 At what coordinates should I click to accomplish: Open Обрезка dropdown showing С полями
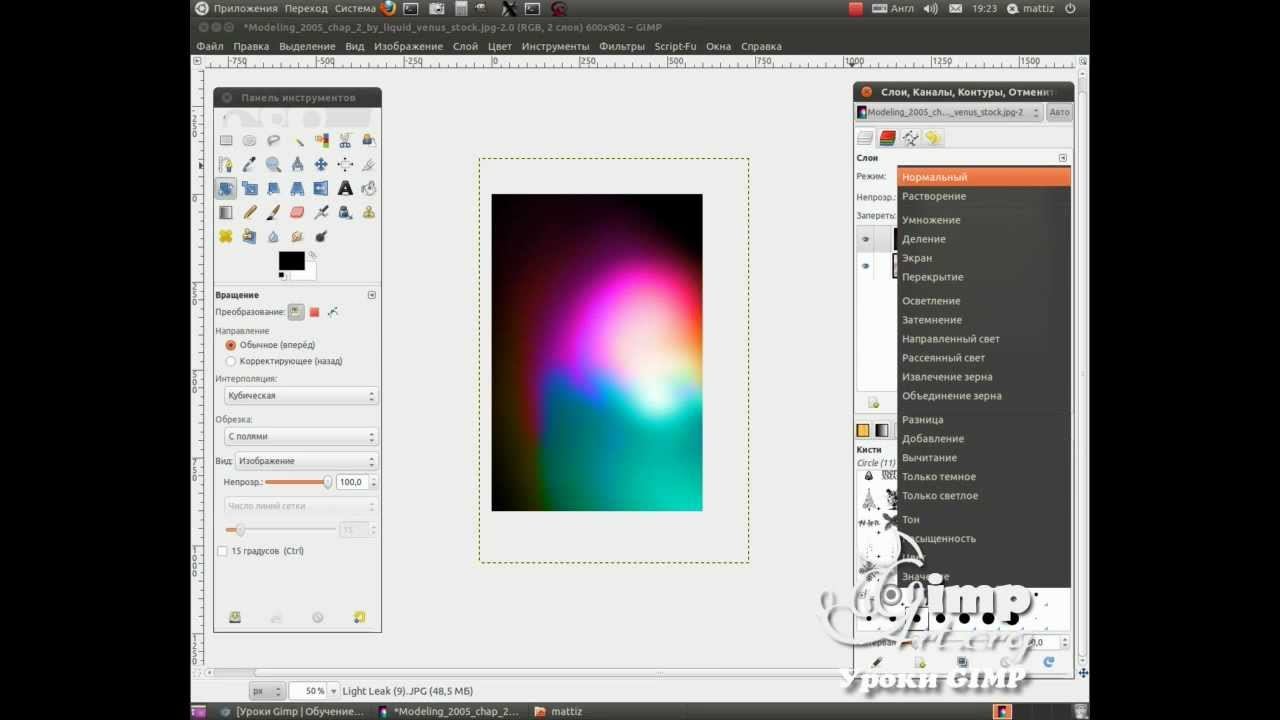301,437
